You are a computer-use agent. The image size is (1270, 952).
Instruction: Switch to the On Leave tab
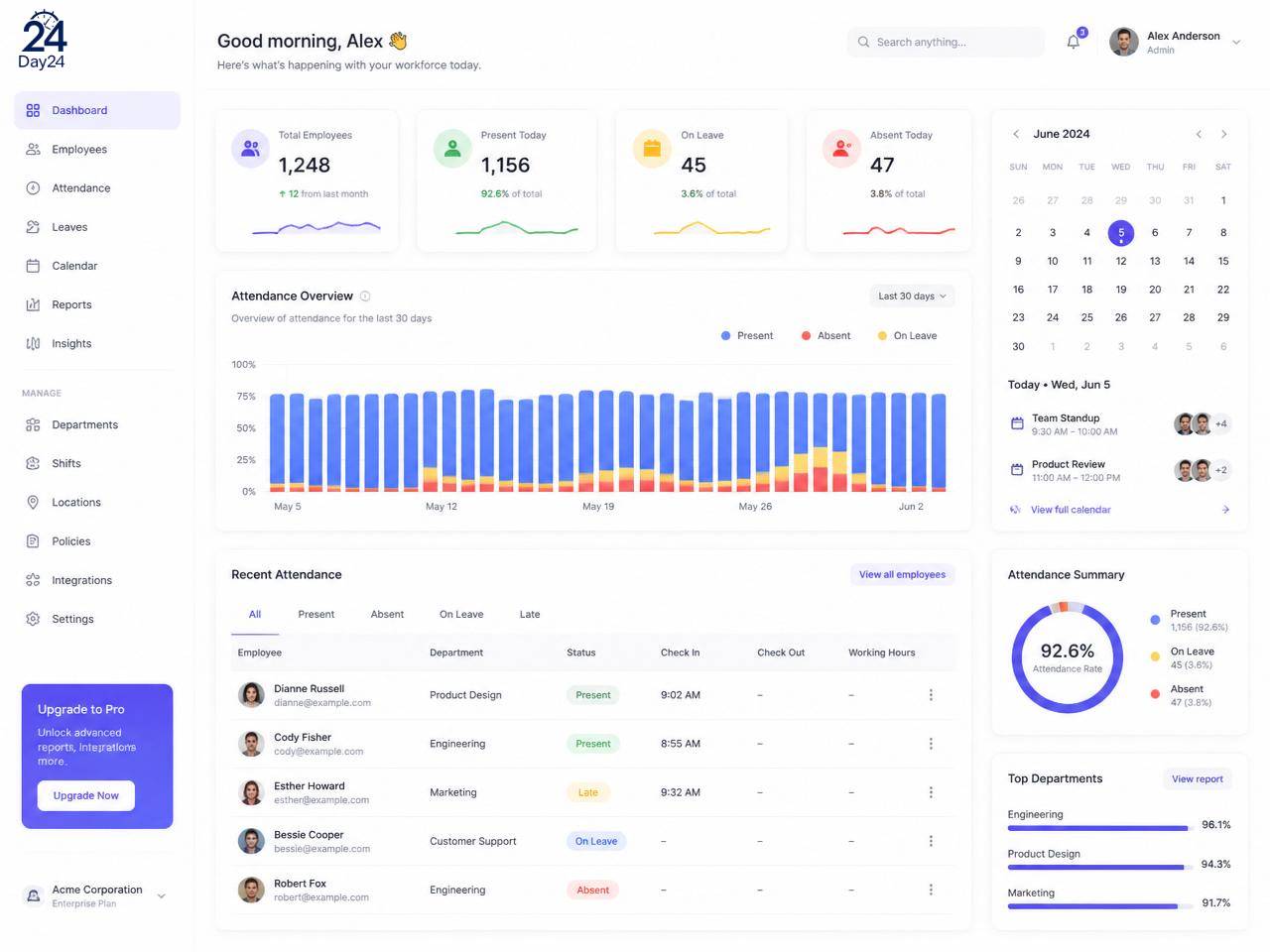coord(461,615)
